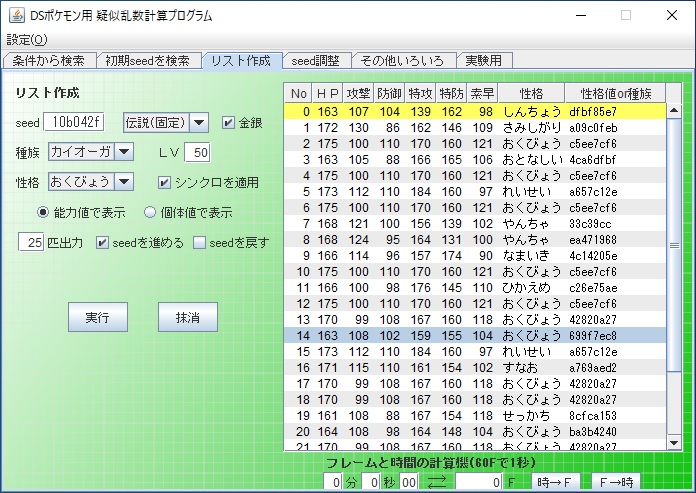The width and height of the screenshot is (696, 493).
Task: Switch to the 初期seedを検索 tab
Action: click(147, 61)
